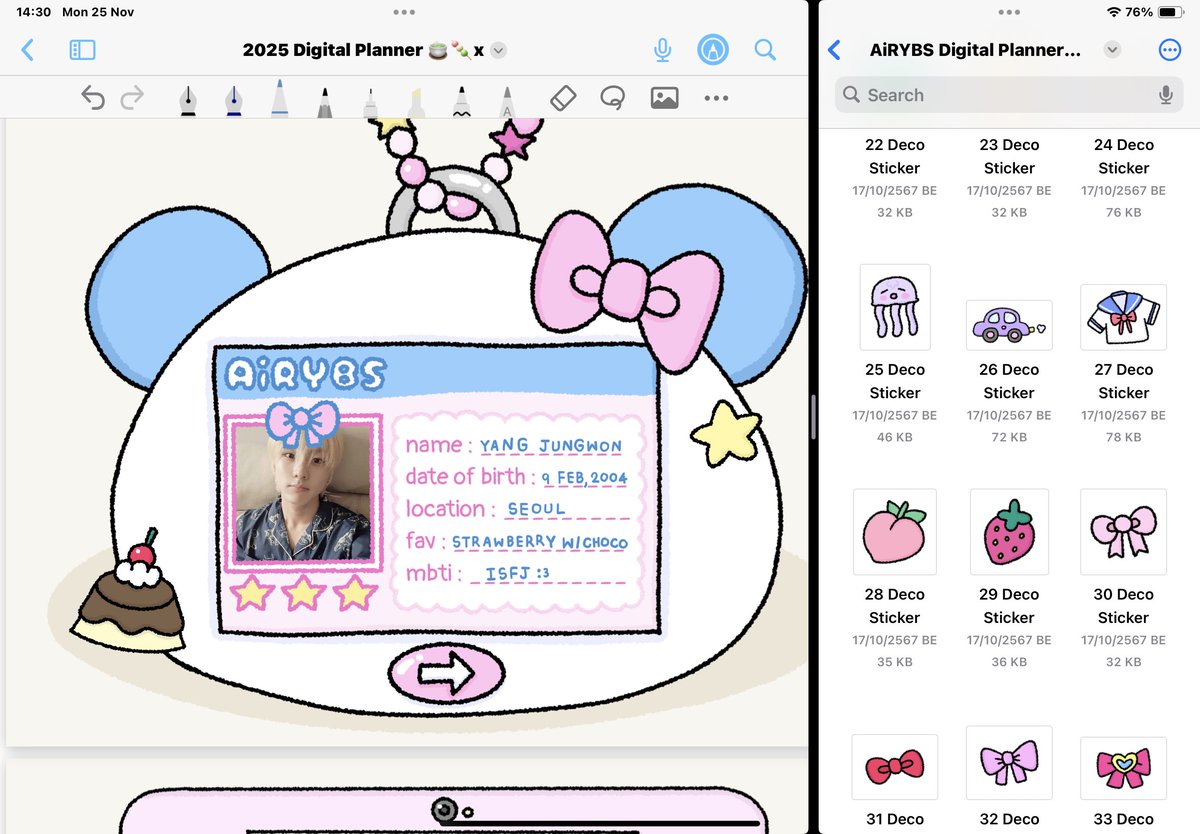Image resolution: width=1200 pixels, height=834 pixels.
Task: Select the fine-tip crayon tool
Action: click(370, 100)
